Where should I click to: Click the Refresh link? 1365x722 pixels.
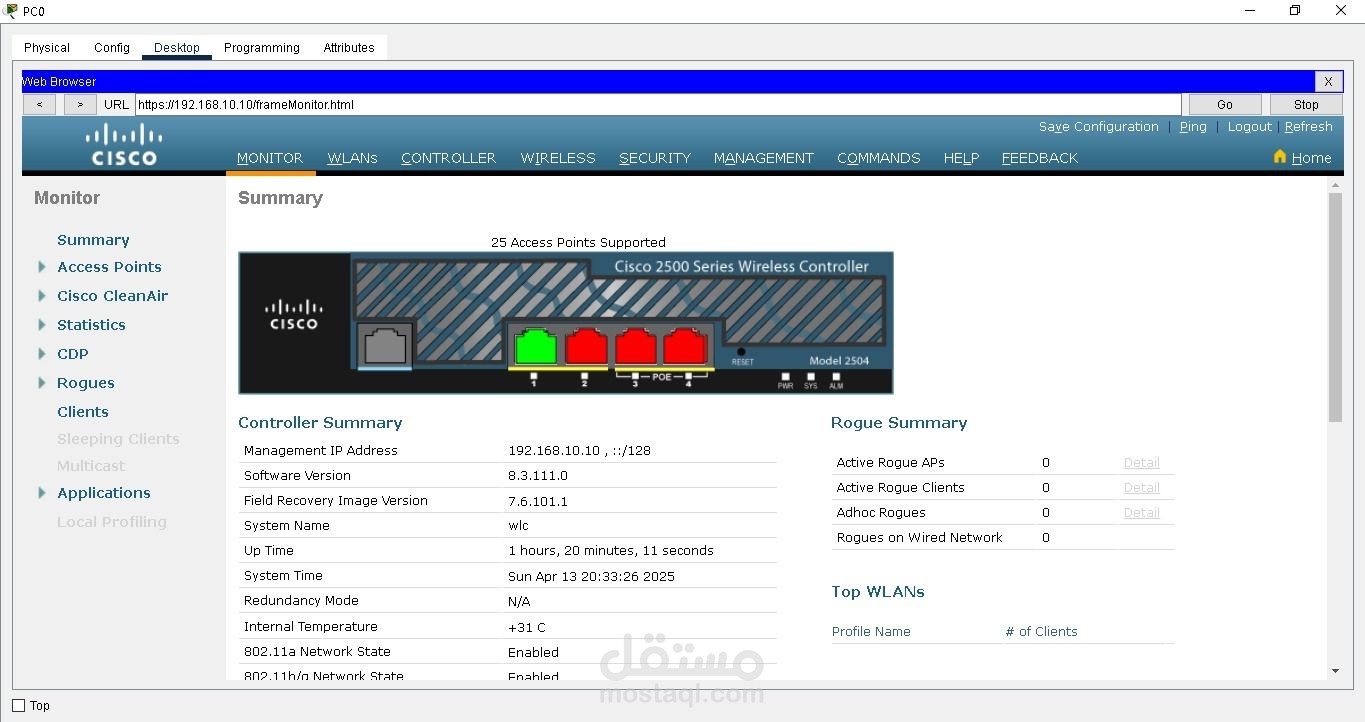pos(1309,127)
